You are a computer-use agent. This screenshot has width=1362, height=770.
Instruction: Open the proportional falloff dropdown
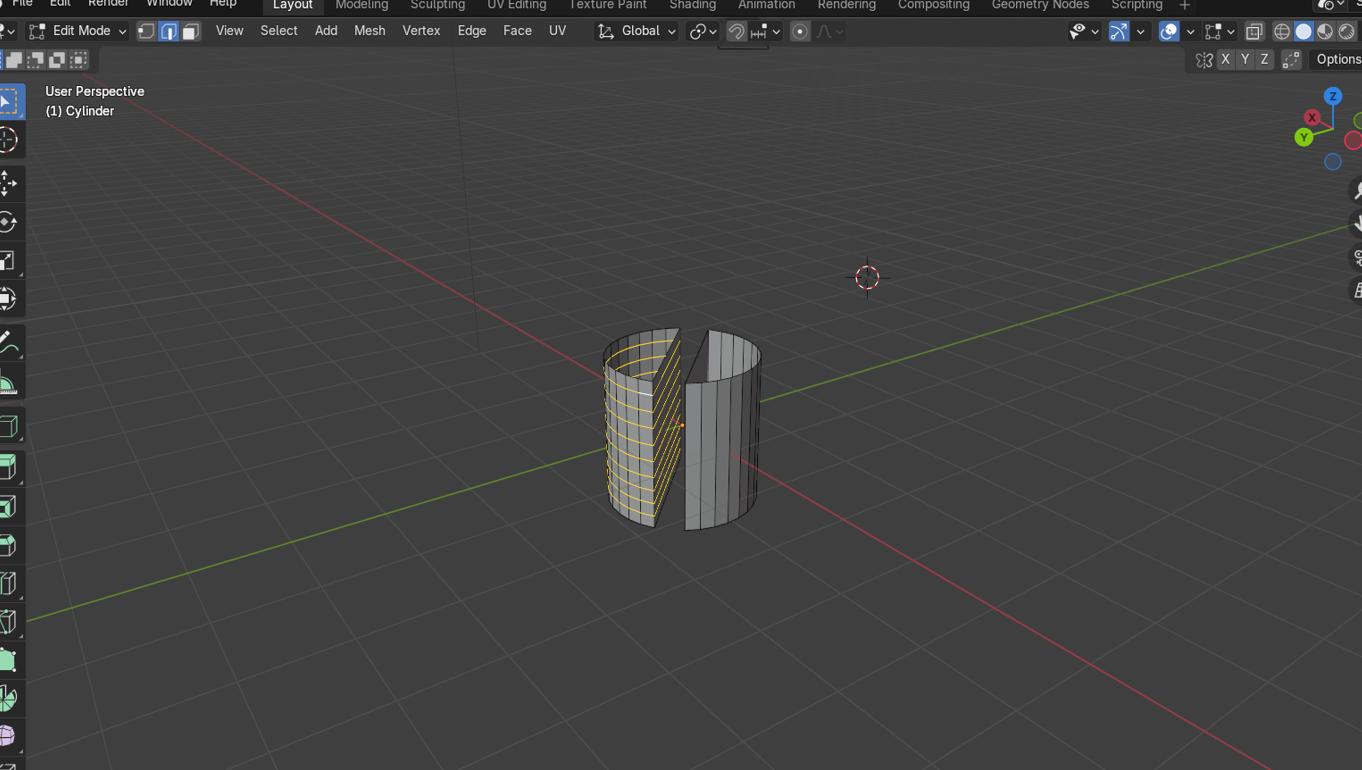(829, 31)
